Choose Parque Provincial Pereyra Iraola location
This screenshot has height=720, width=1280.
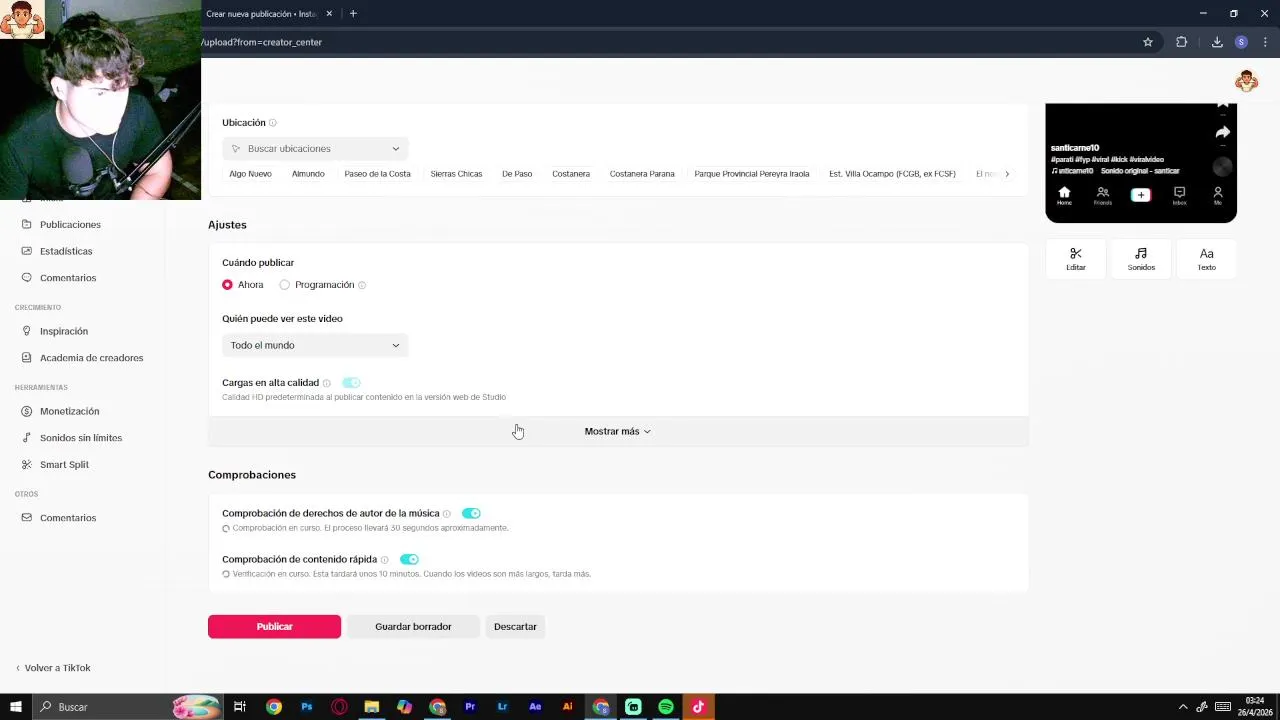coord(752,174)
